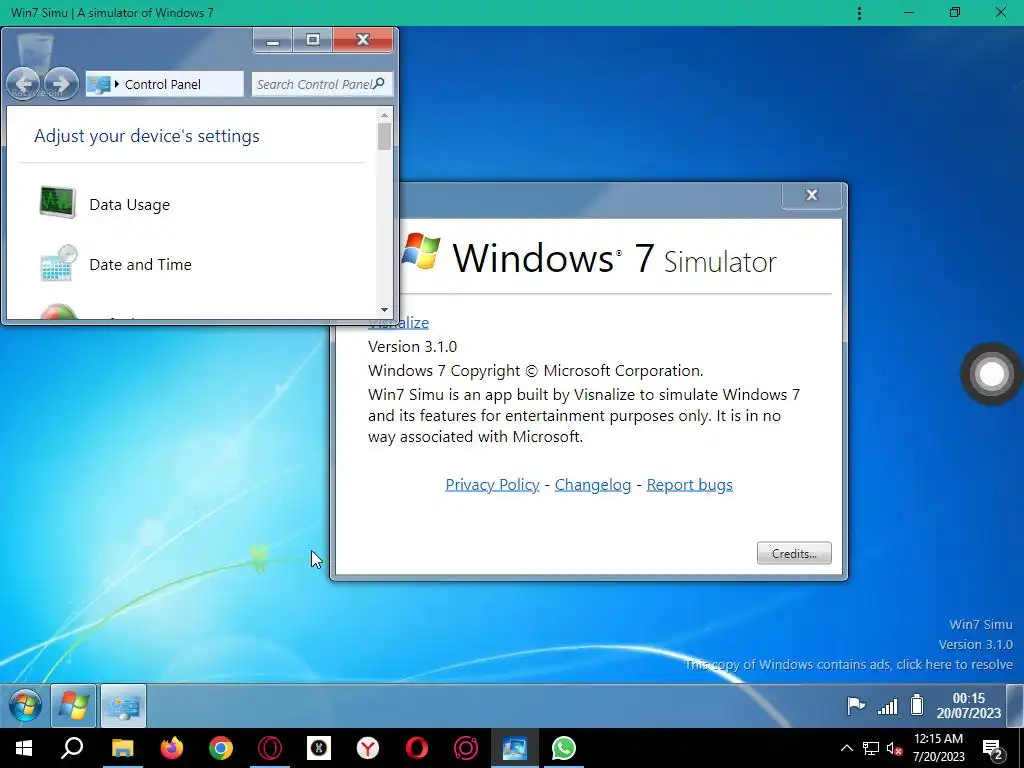Open the network tray icon on Windows taskbar

click(871, 748)
